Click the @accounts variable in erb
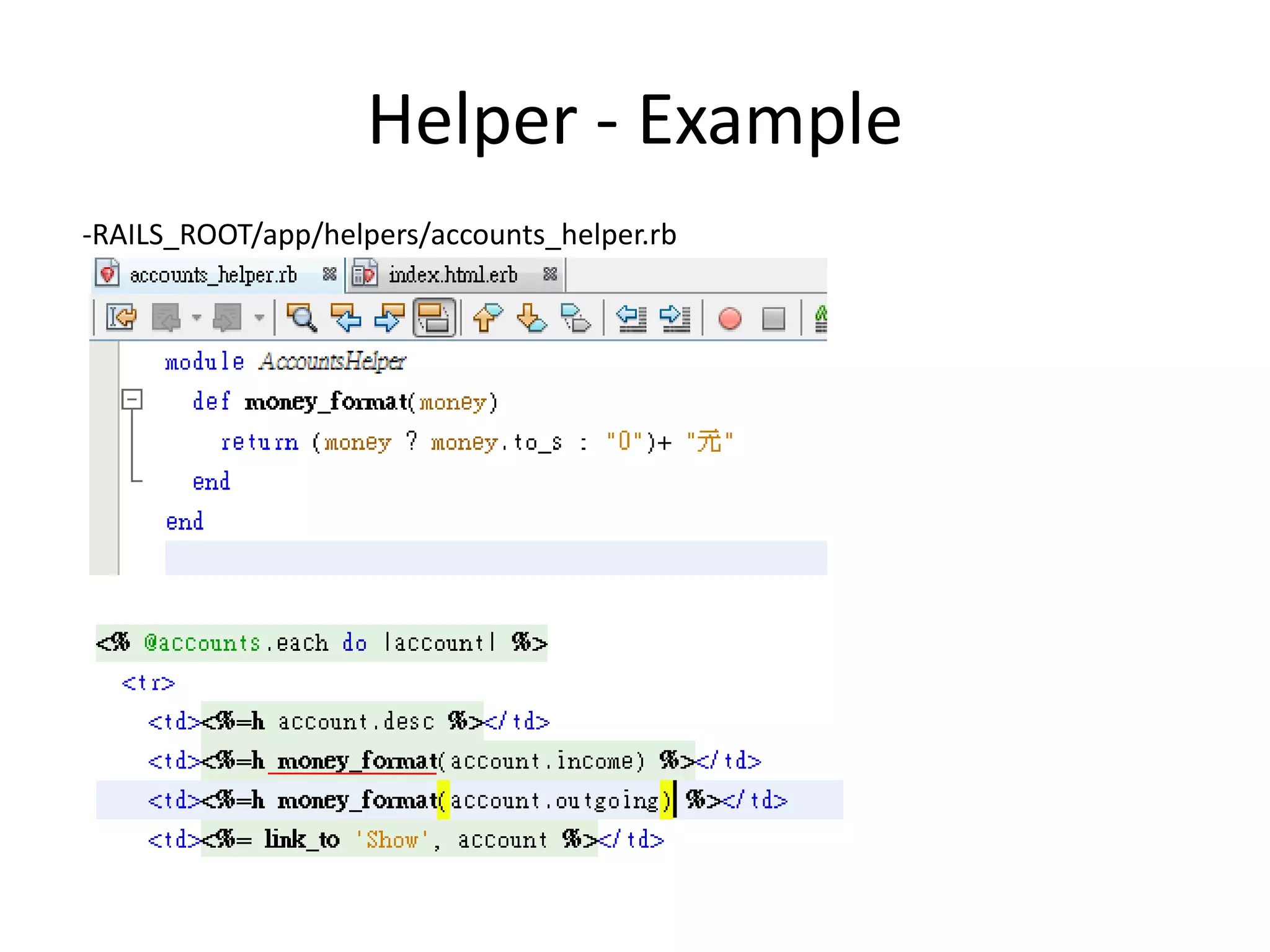The image size is (1270, 952). [202, 643]
